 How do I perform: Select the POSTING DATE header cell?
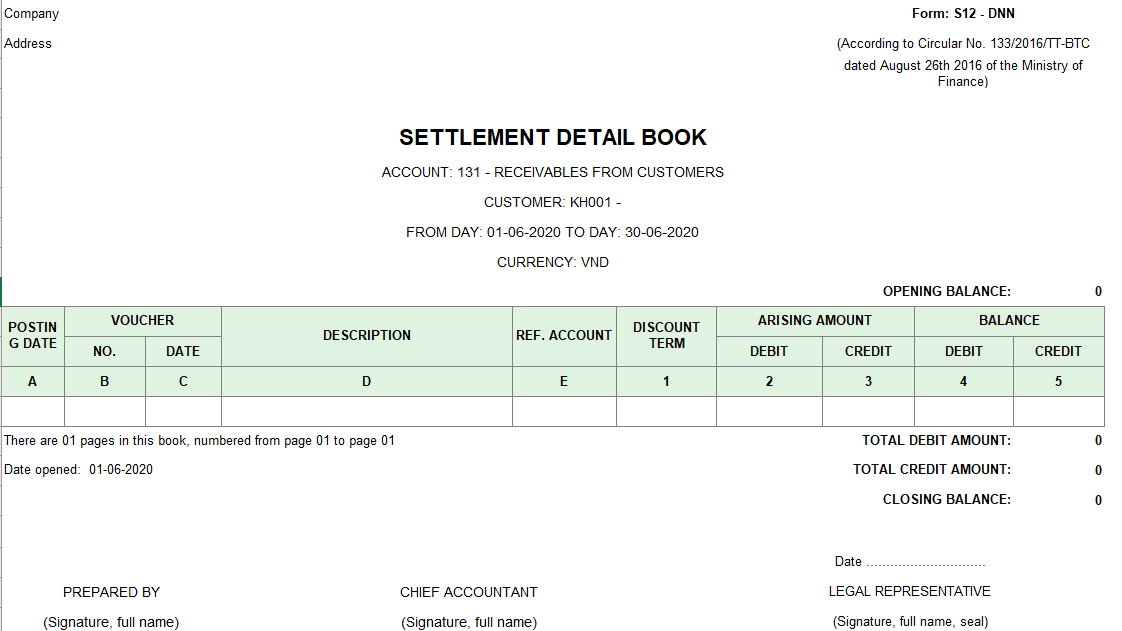[x=33, y=335]
